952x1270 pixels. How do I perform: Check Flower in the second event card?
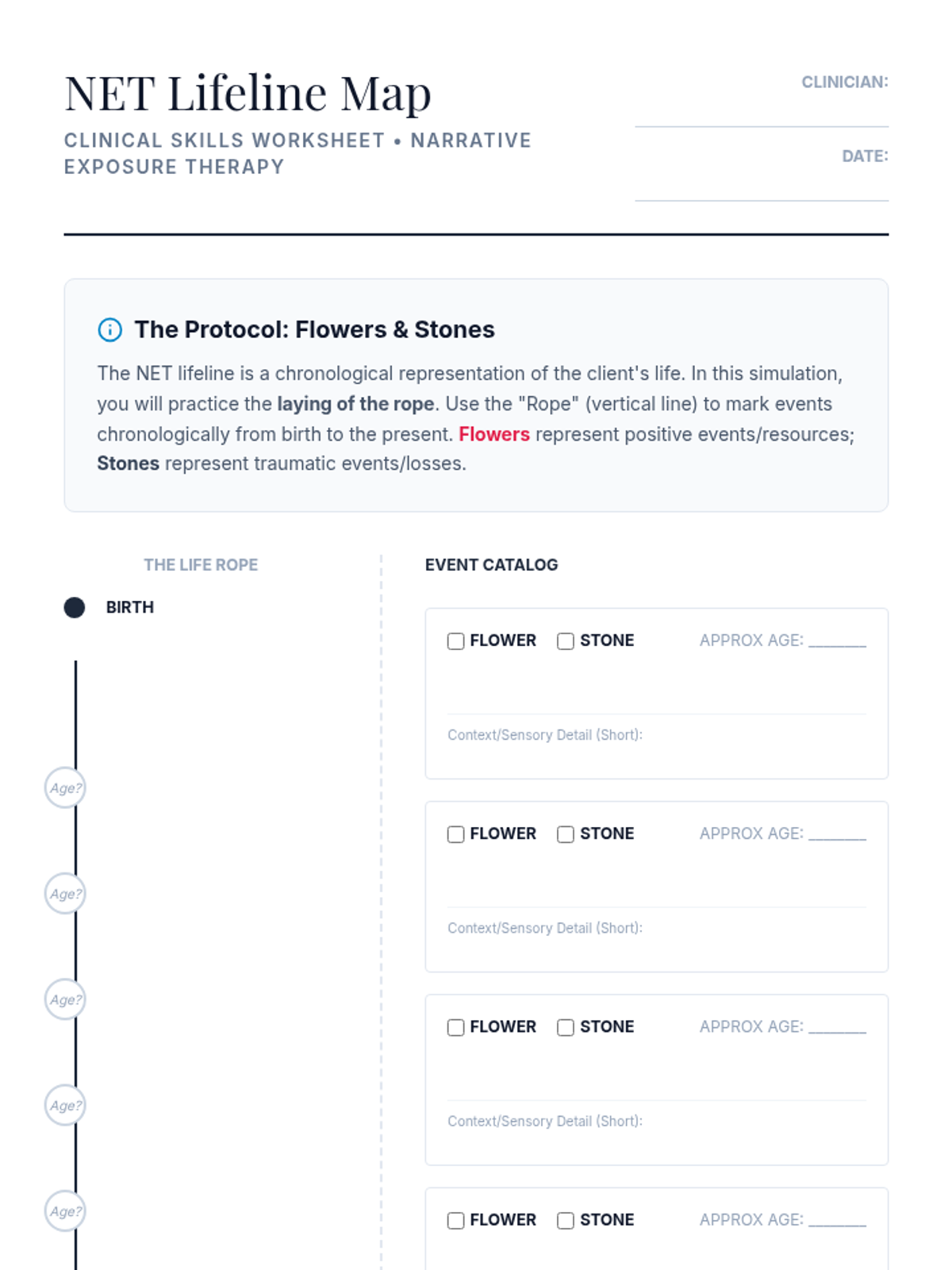(455, 834)
